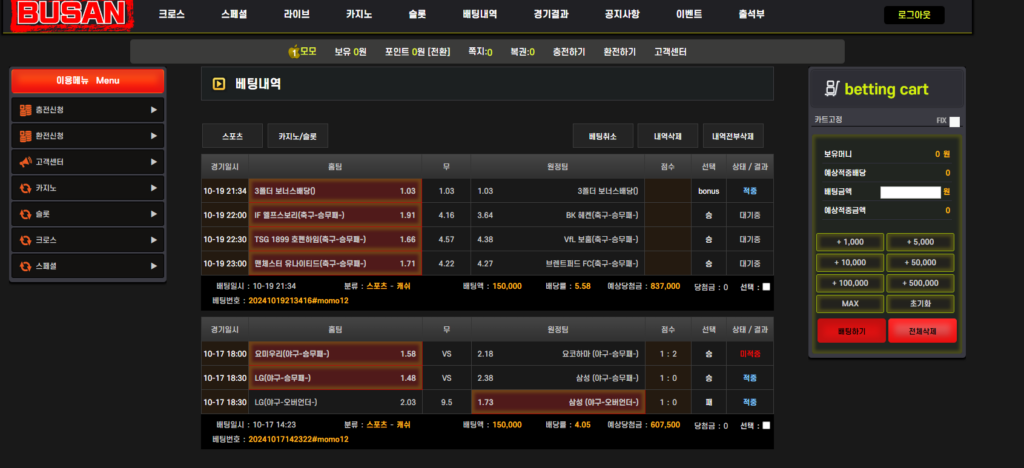Viewport: 1024px width, 468px height.
Task: Click the 고객센터 megaphone icon
Action: [x=25, y=162]
